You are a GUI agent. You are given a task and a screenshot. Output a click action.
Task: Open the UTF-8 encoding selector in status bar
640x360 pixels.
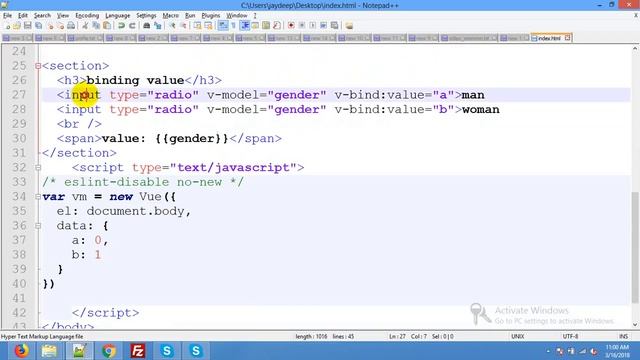click(x=570, y=336)
